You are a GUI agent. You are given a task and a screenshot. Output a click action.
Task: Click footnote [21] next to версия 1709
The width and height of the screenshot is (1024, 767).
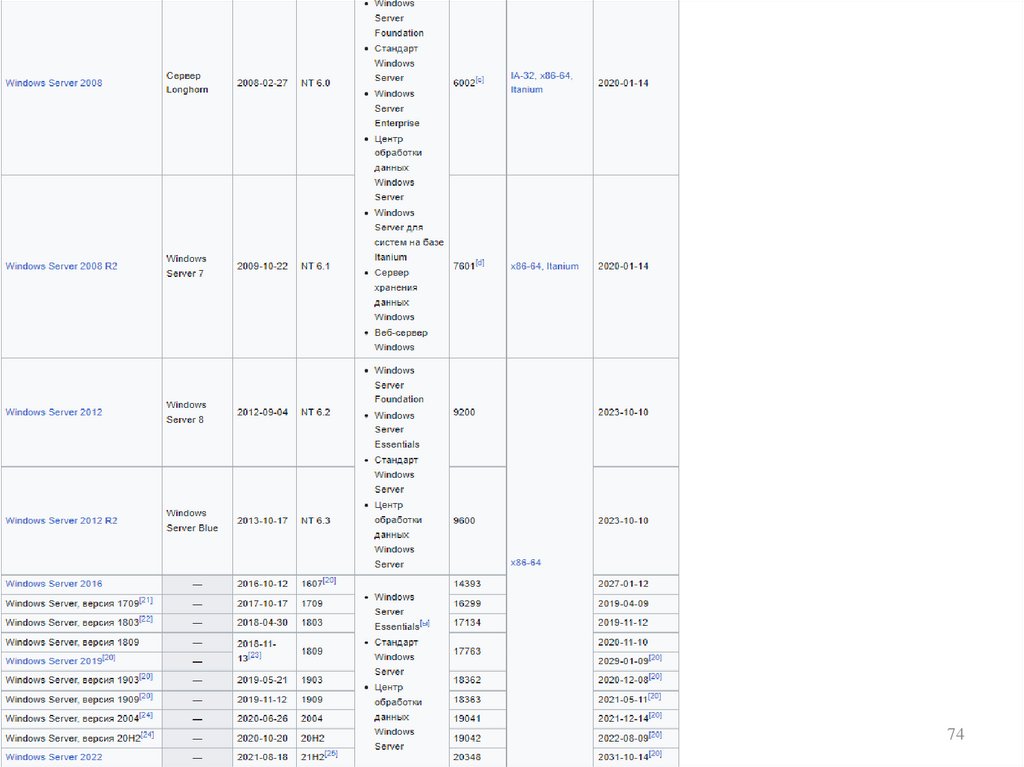pos(146,600)
